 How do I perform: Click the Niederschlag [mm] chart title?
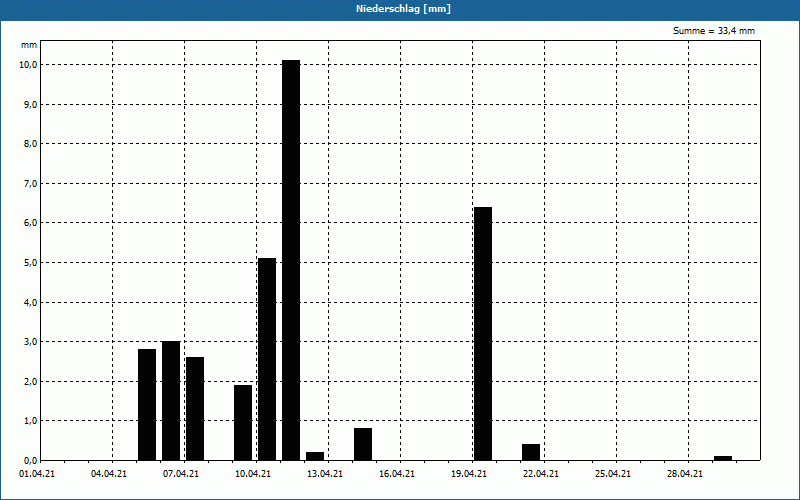click(403, 9)
